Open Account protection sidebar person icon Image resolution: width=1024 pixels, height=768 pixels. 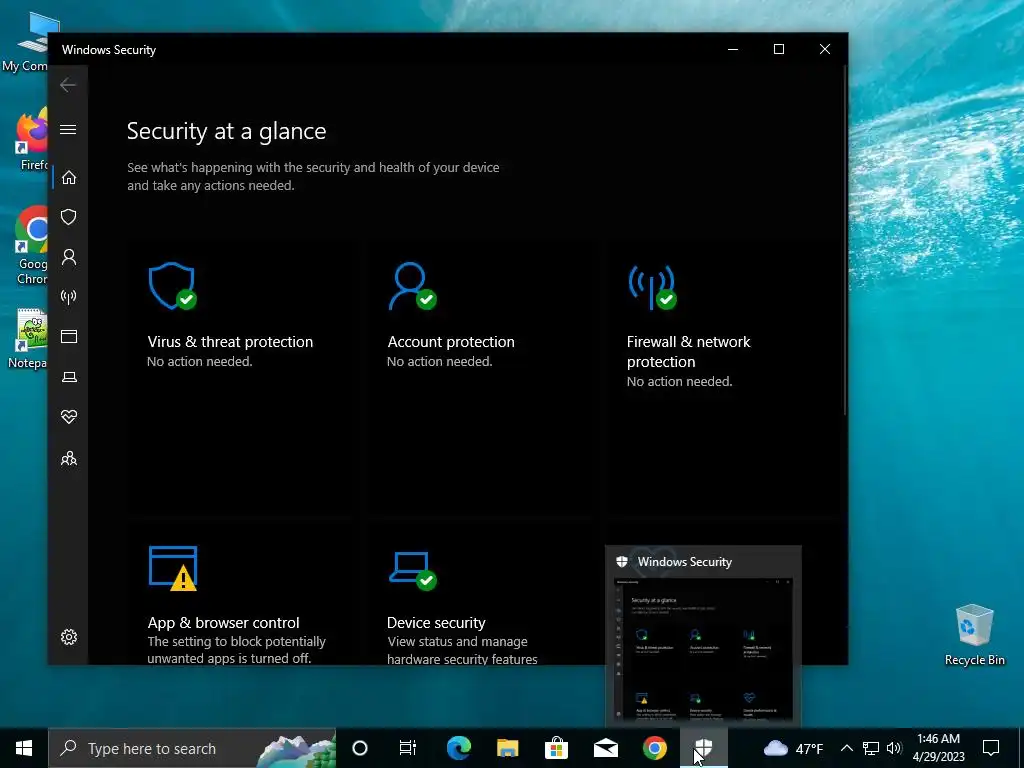69,257
